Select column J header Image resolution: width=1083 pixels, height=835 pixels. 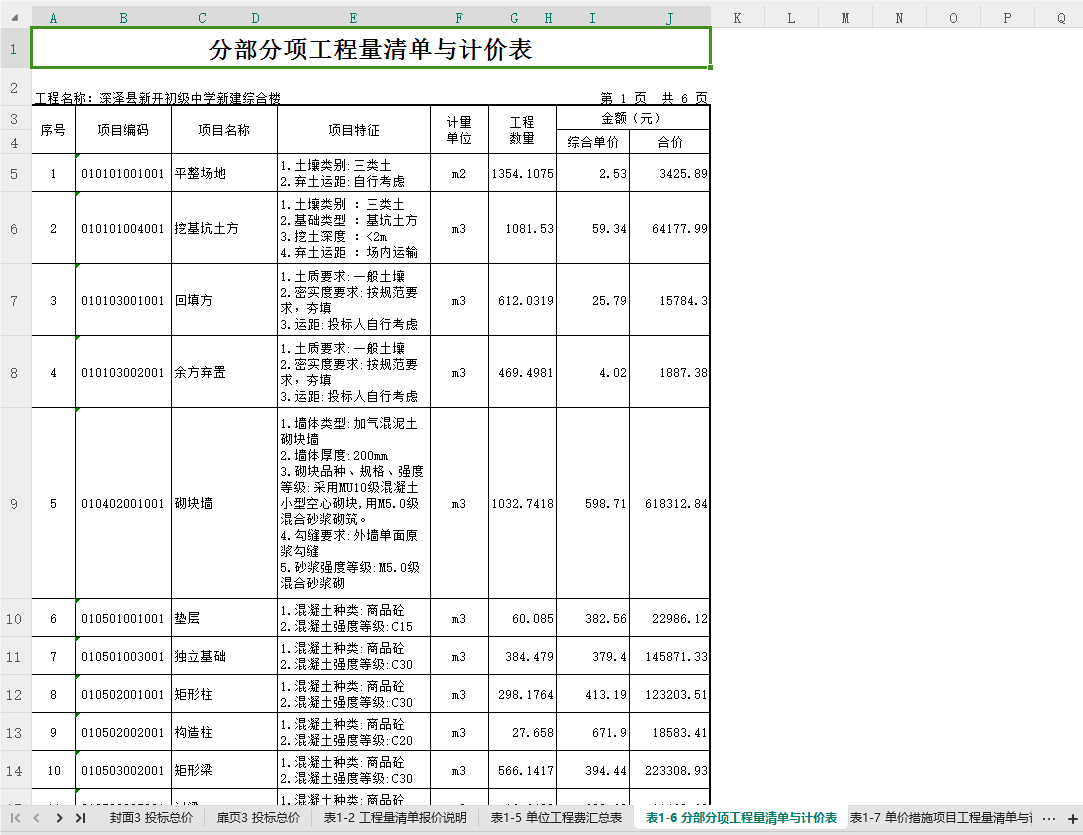tap(669, 18)
